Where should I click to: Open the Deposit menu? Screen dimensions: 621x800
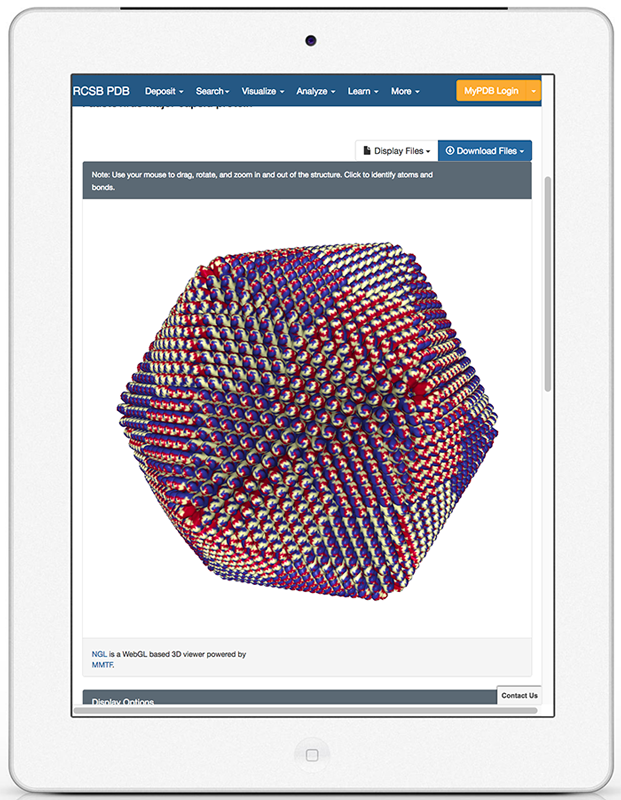(164, 91)
